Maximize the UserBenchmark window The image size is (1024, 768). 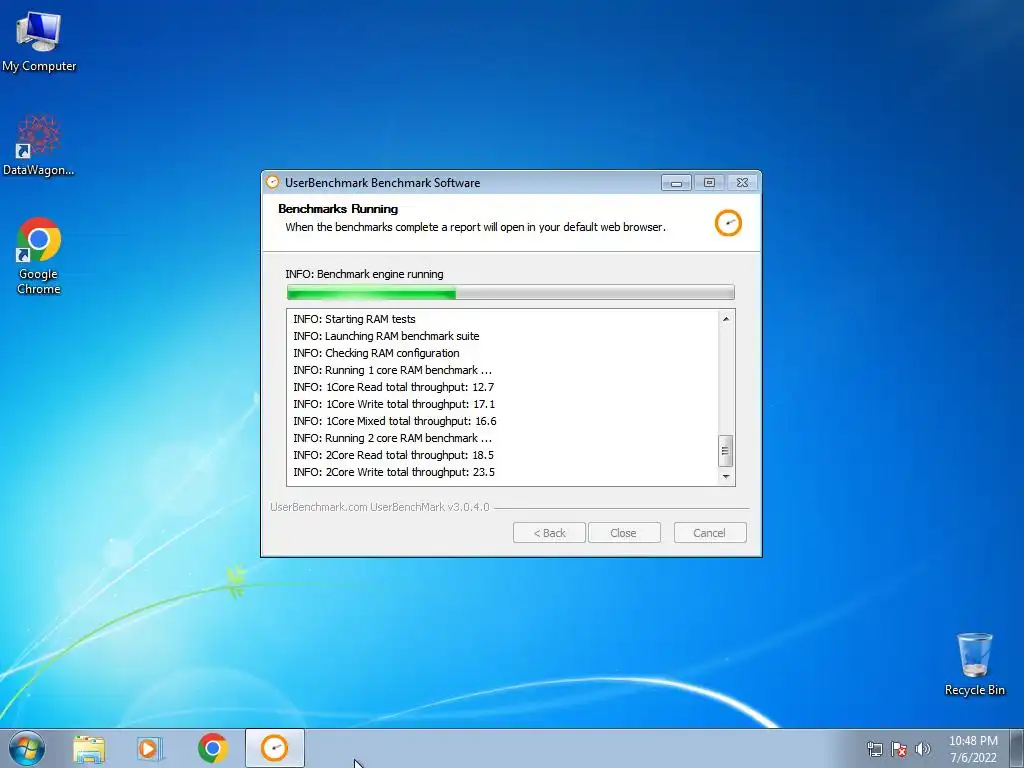[709, 183]
